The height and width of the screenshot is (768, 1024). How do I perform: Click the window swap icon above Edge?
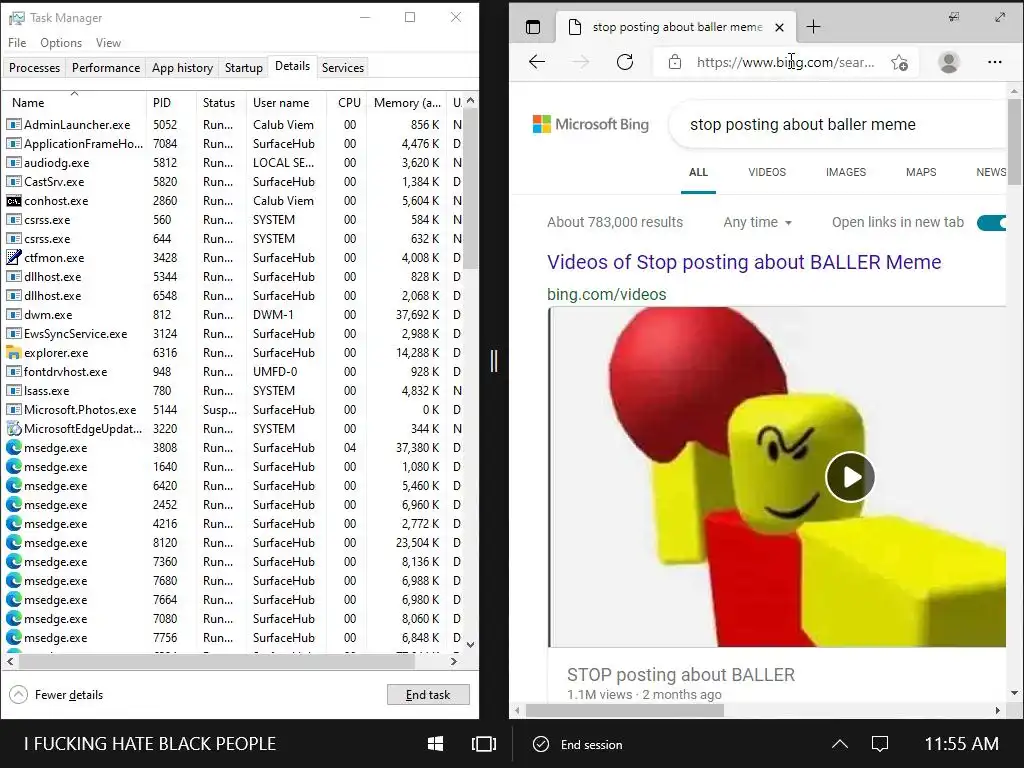click(x=954, y=17)
